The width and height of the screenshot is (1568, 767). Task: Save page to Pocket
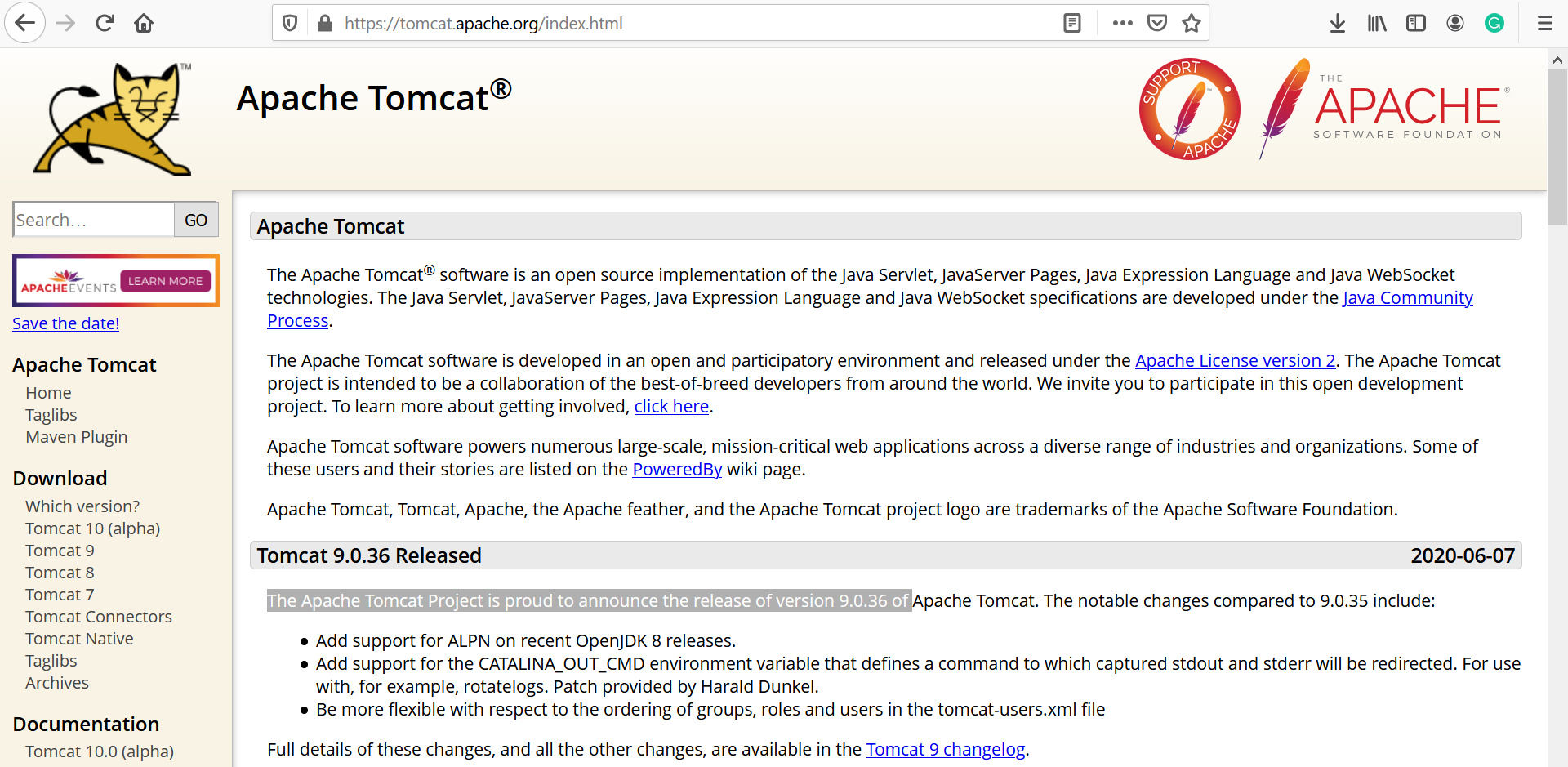pos(1157,23)
